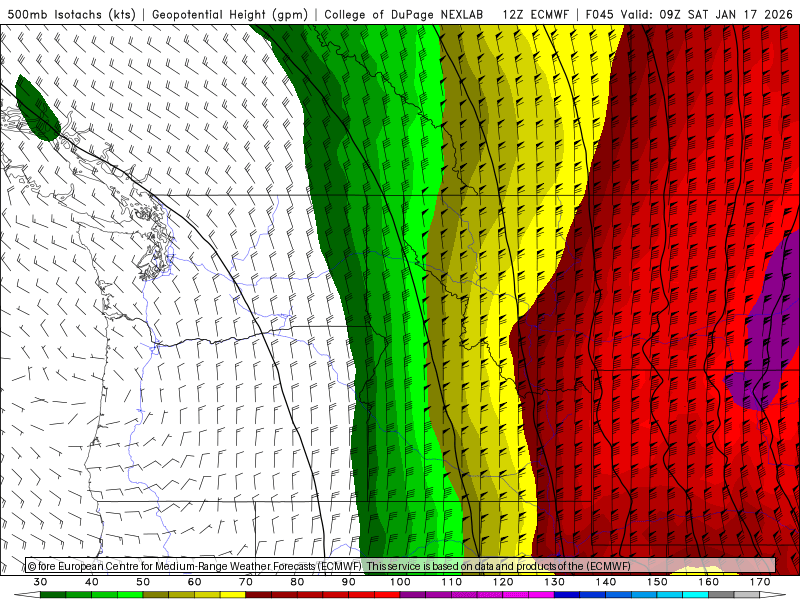800x600 pixels.
Task: Click the '500mb Isotachs (kts)' title text
Action: point(71,14)
